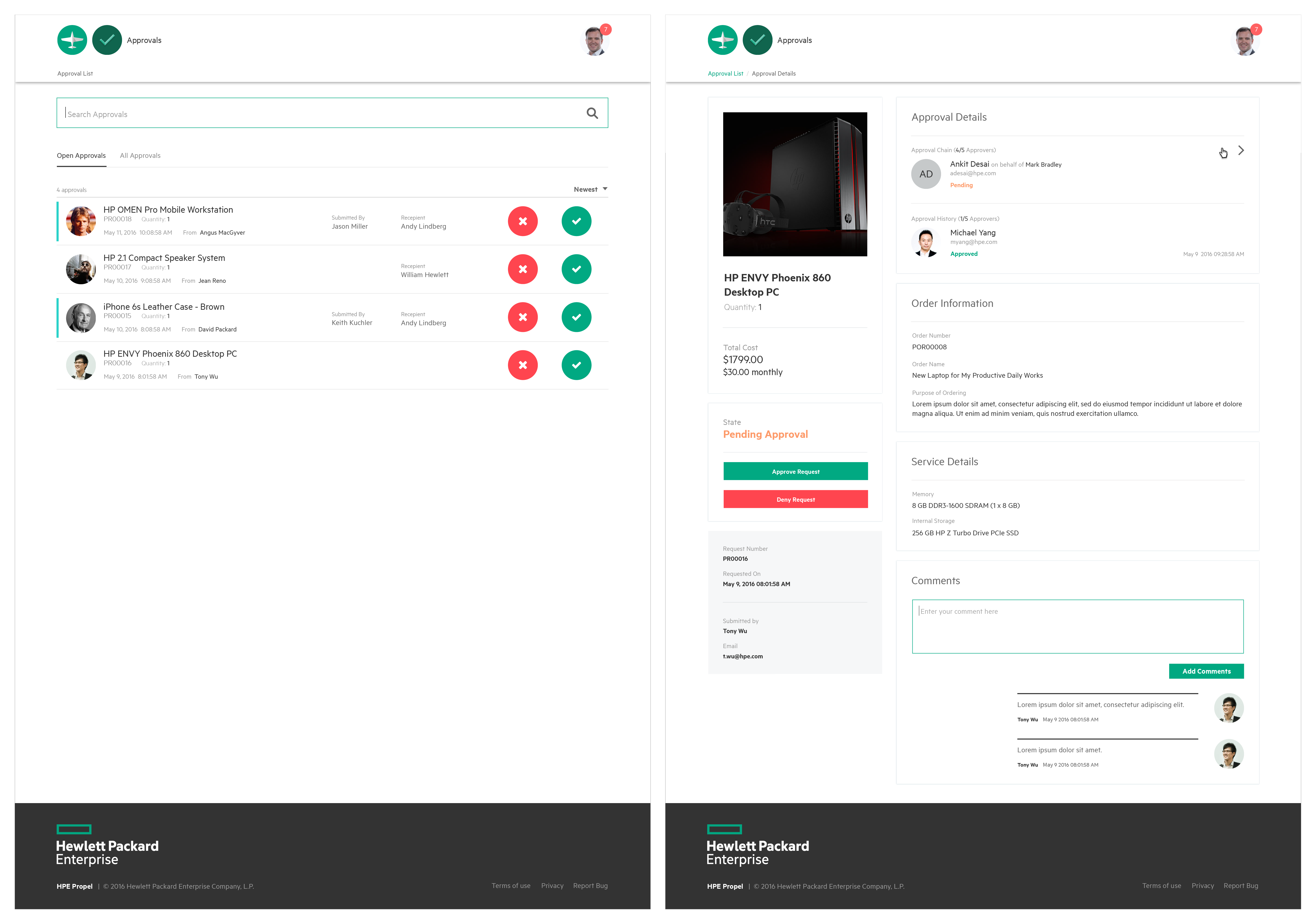
Task: Click Angus MacGyver's avatar in first row
Action: tap(81, 221)
